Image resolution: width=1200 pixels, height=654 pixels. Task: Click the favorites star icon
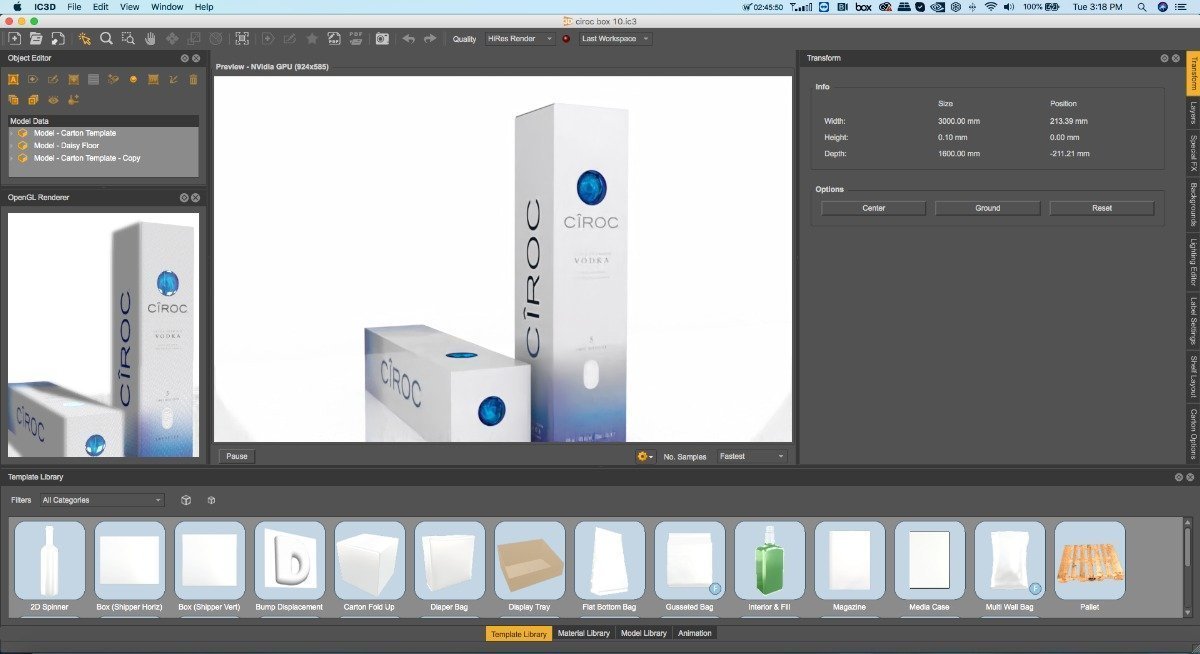[312, 39]
